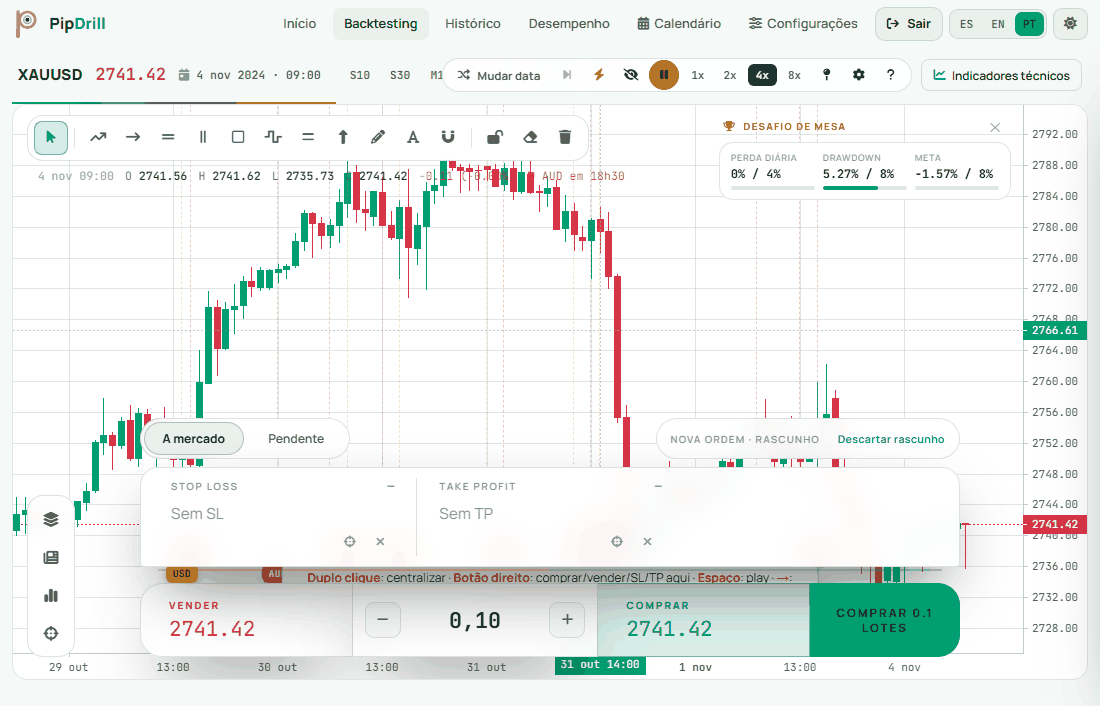This screenshot has width=1100, height=706.
Task: Open the Calendário menu item
Action: [x=679, y=24]
